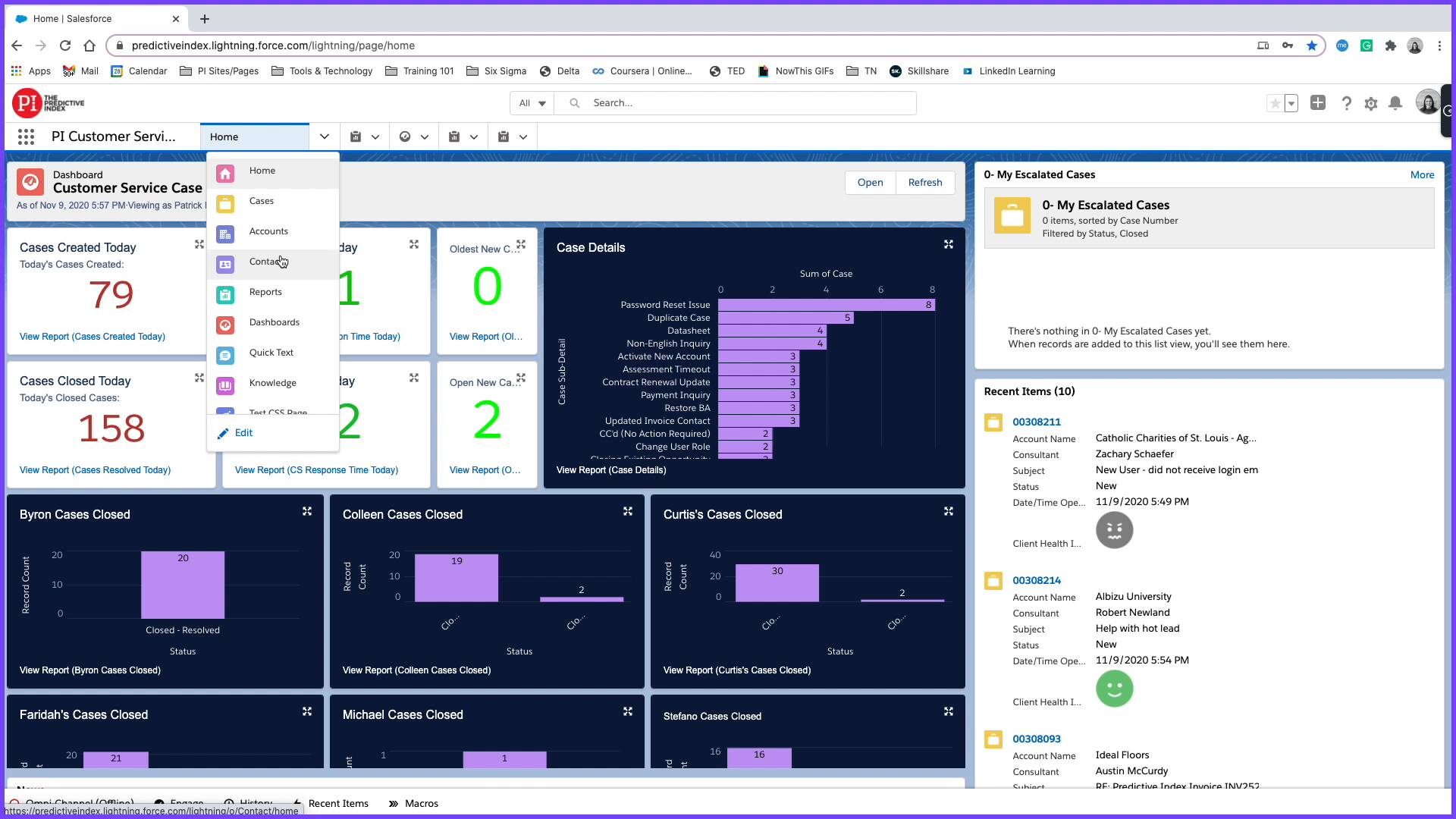Open View Report (Curtis's Cases Closed)
The image size is (1456, 819).
pyautogui.click(x=737, y=670)
